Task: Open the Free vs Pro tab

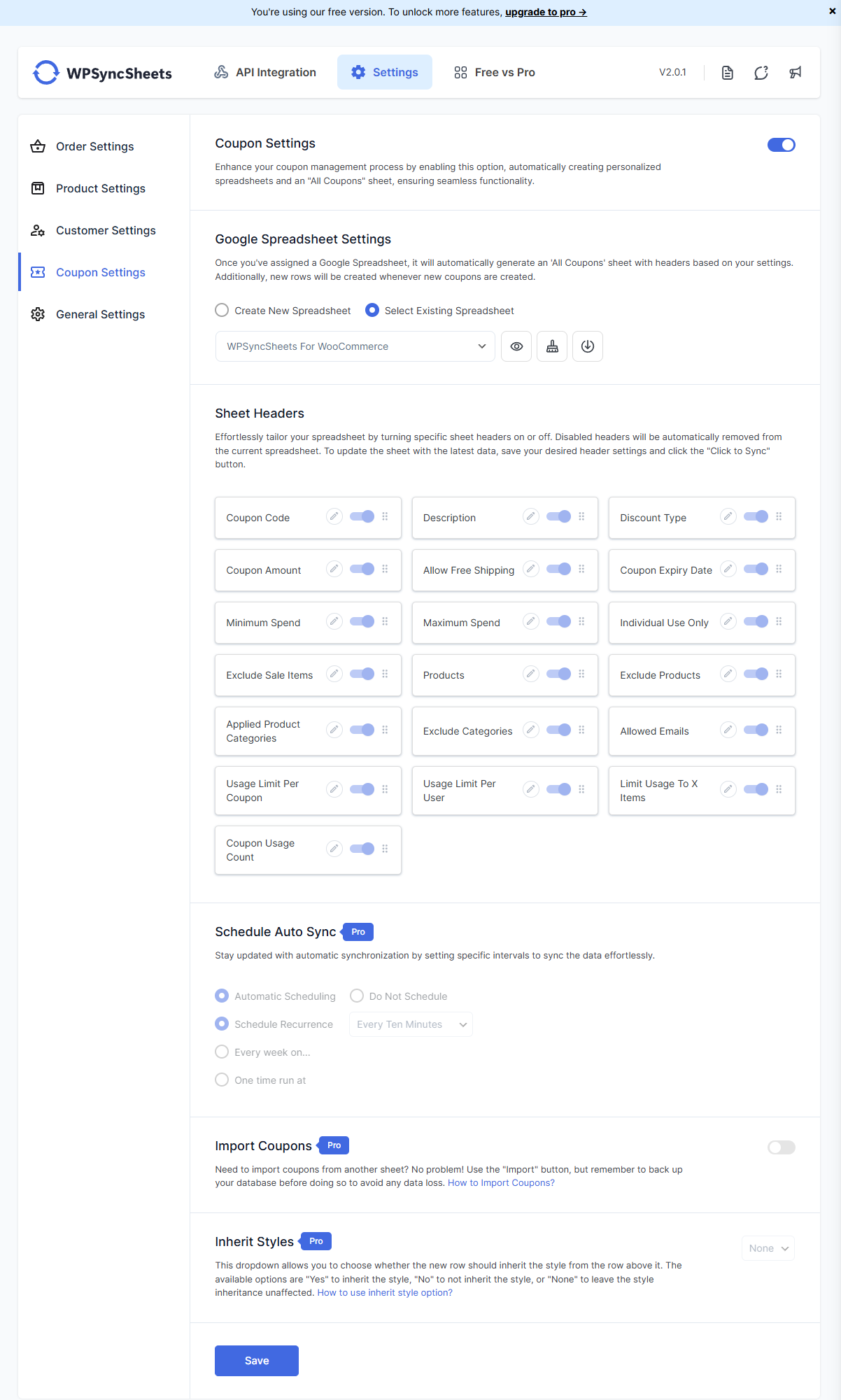Action: [x=495, y=72]
